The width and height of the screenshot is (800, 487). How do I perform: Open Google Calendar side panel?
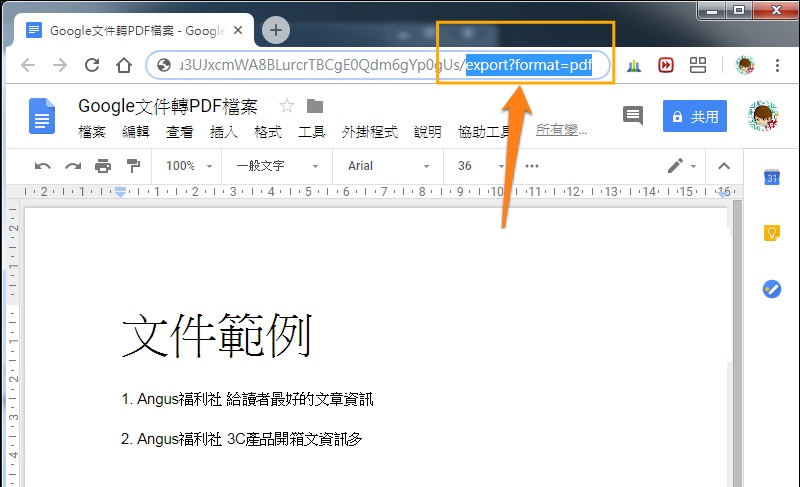click(771, 177)
